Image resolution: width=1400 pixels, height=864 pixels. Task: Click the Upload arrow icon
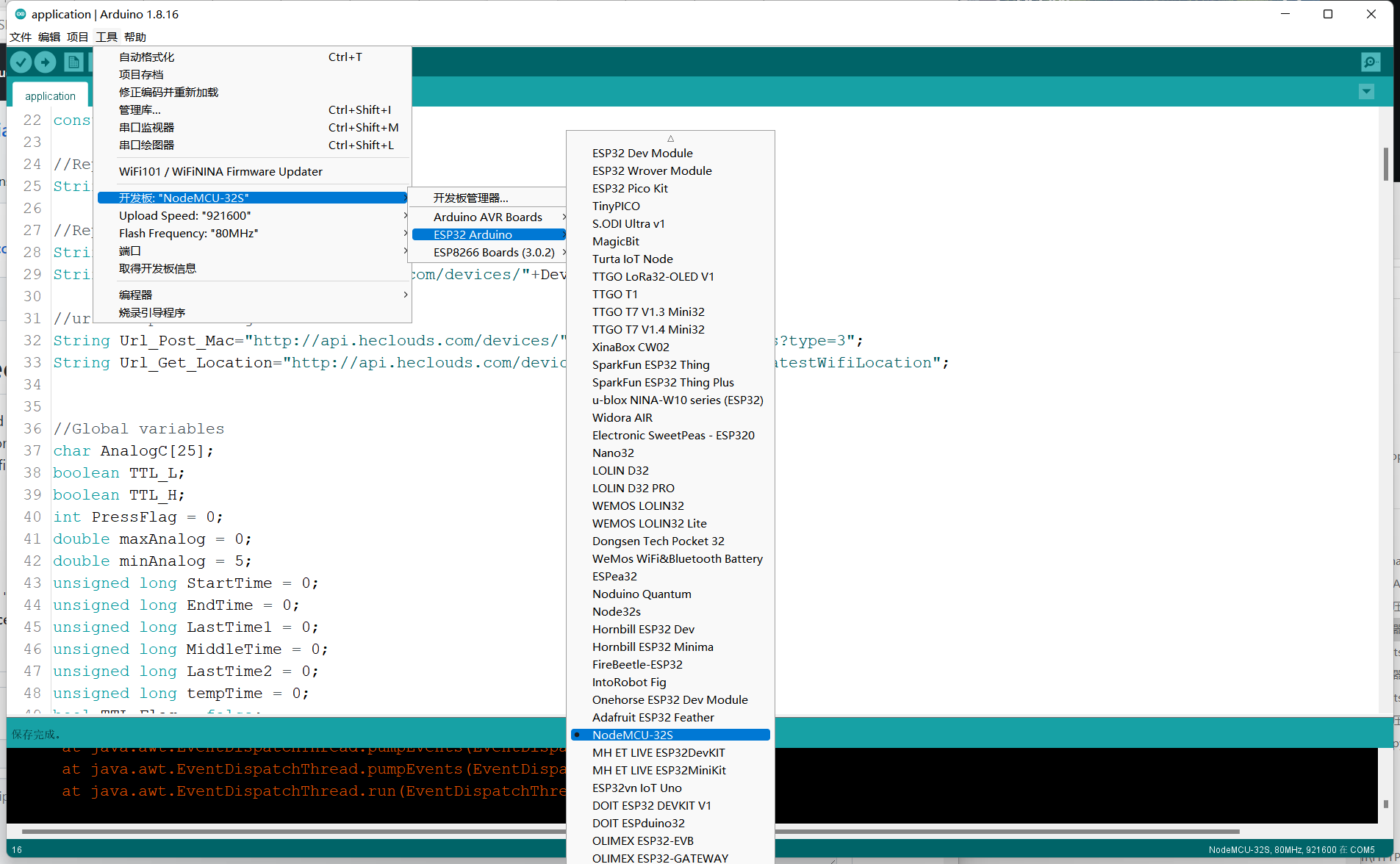(x=46, y=62)
